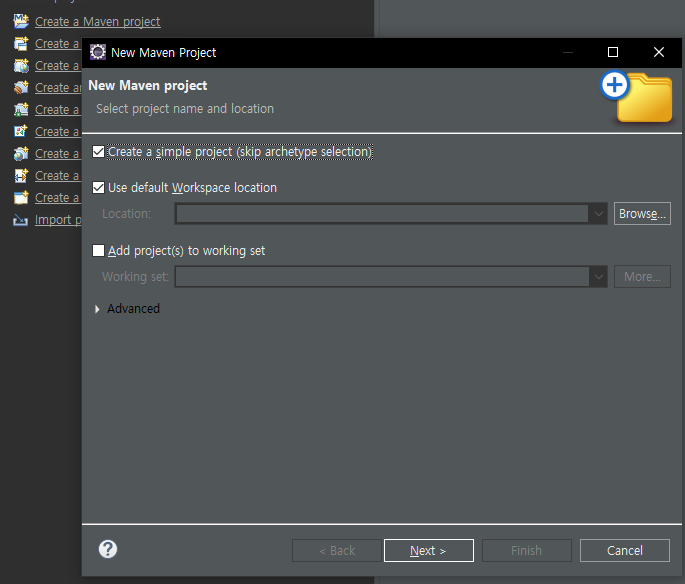The width and height of the screenshot is (685, 584).
Task: Click the 'Working set:' label
Action: point(135,276)
